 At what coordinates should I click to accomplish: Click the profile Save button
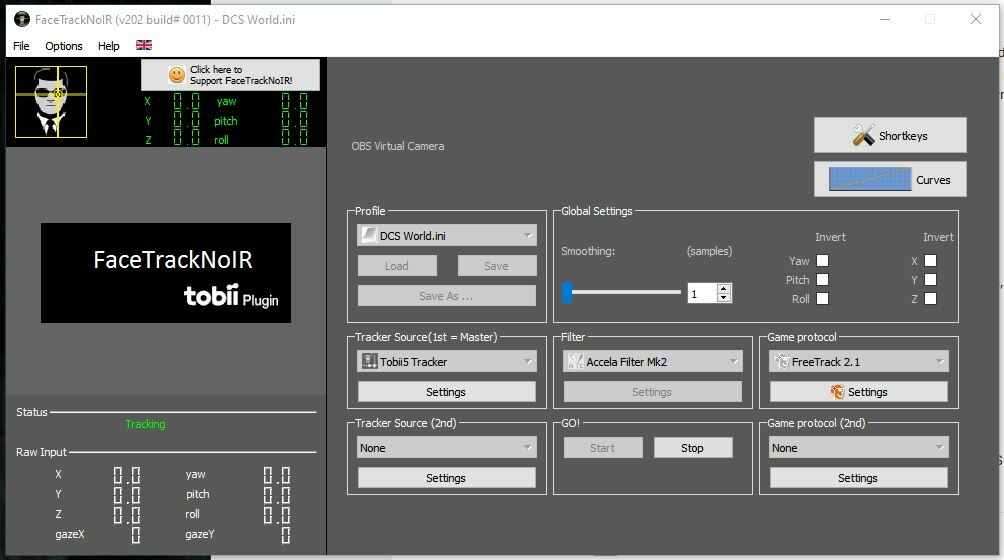coord(497,266)
